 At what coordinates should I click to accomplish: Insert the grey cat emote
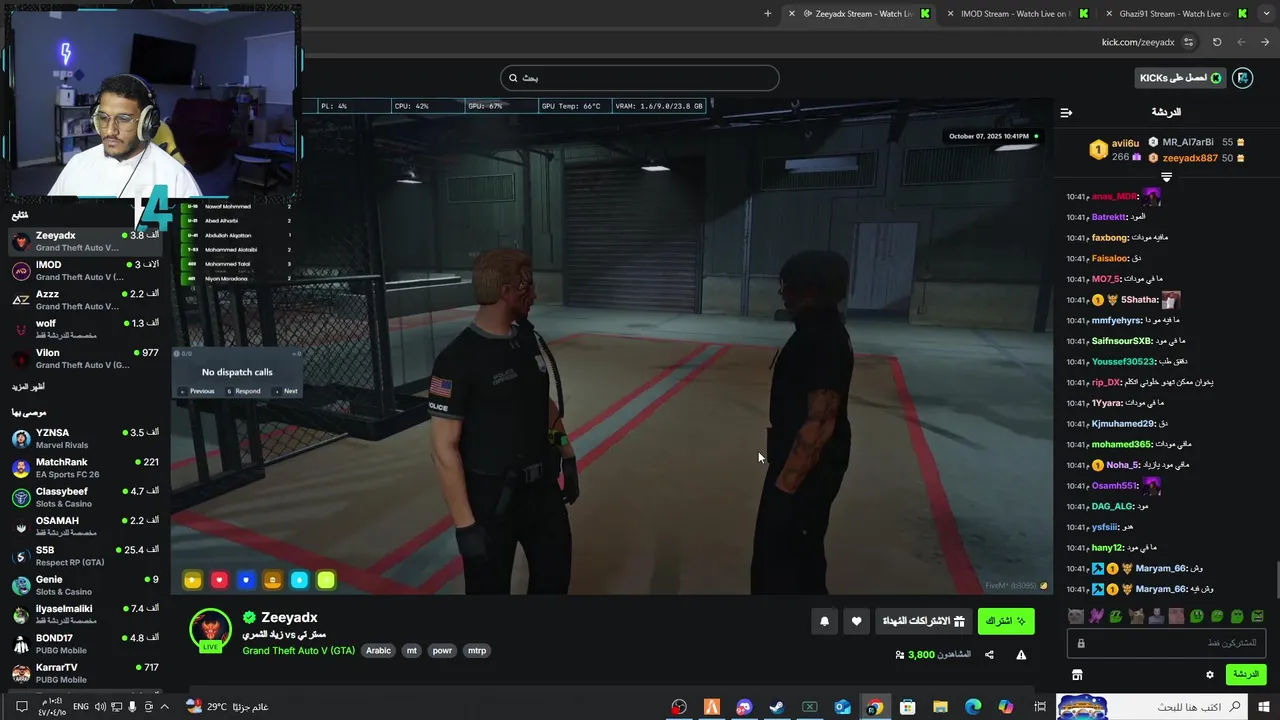(1075, 616)
